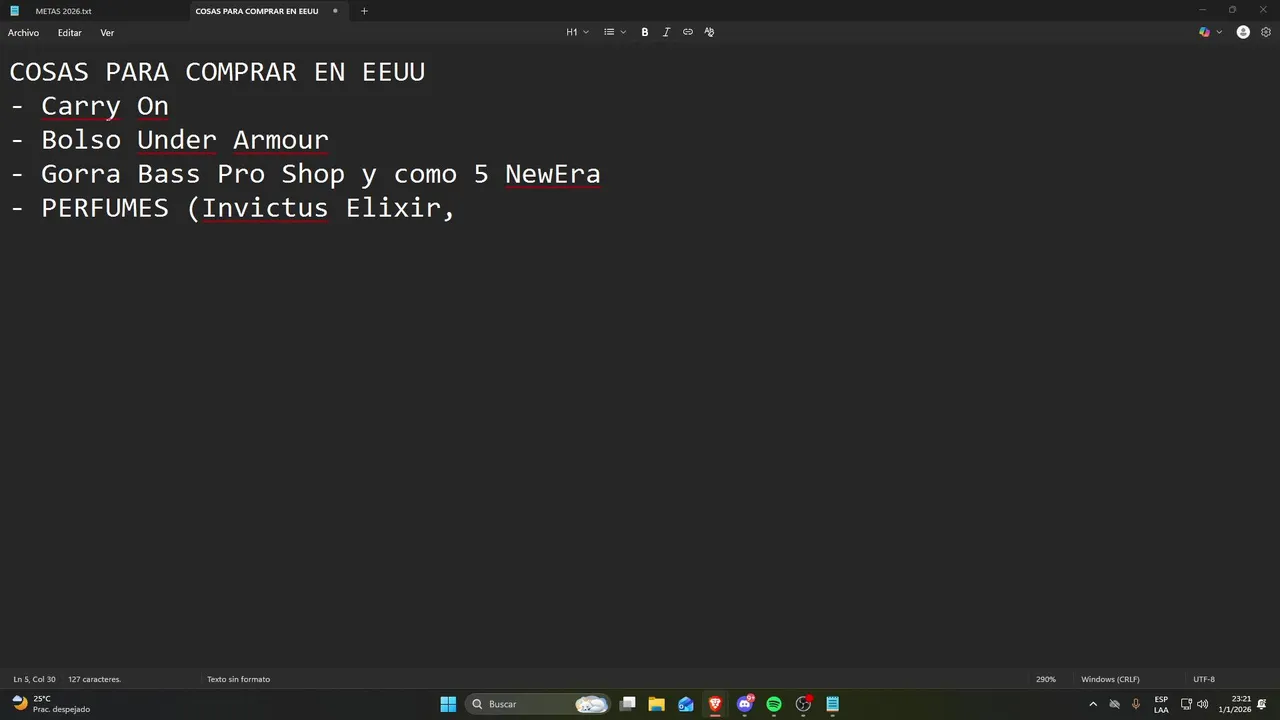The height and width of the screenshot is (720, 1280).
Task: Open the Editar menu
Action: coord(69,33)
